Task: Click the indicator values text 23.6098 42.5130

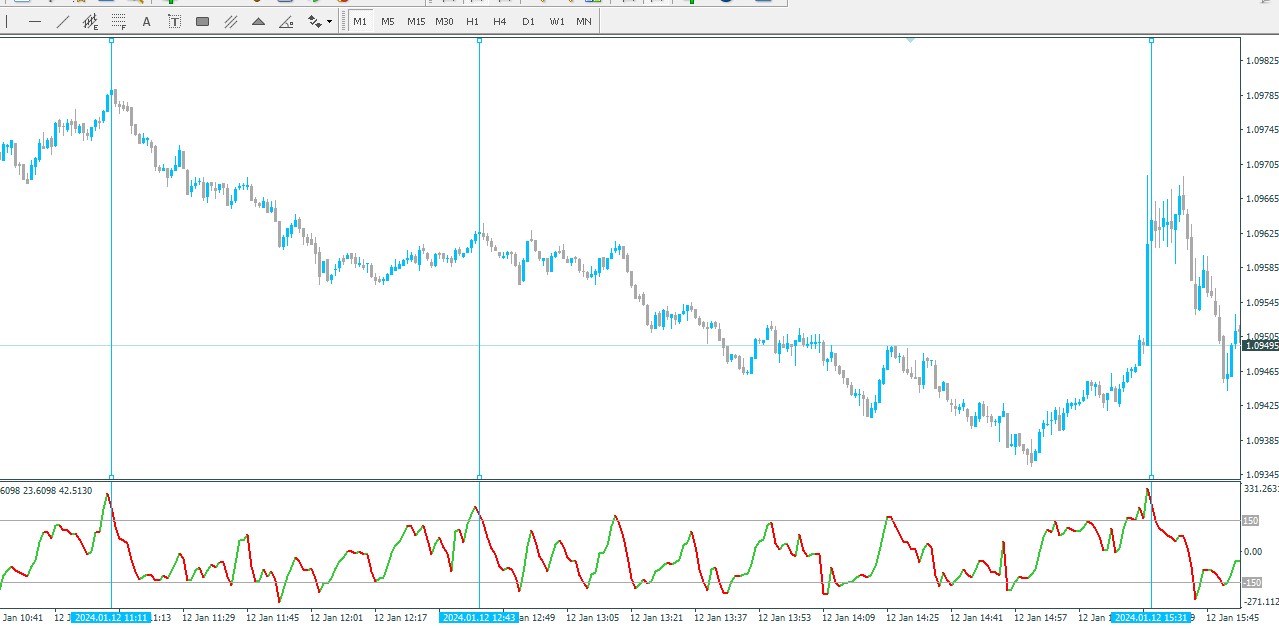Action: [x=58, y=491]
